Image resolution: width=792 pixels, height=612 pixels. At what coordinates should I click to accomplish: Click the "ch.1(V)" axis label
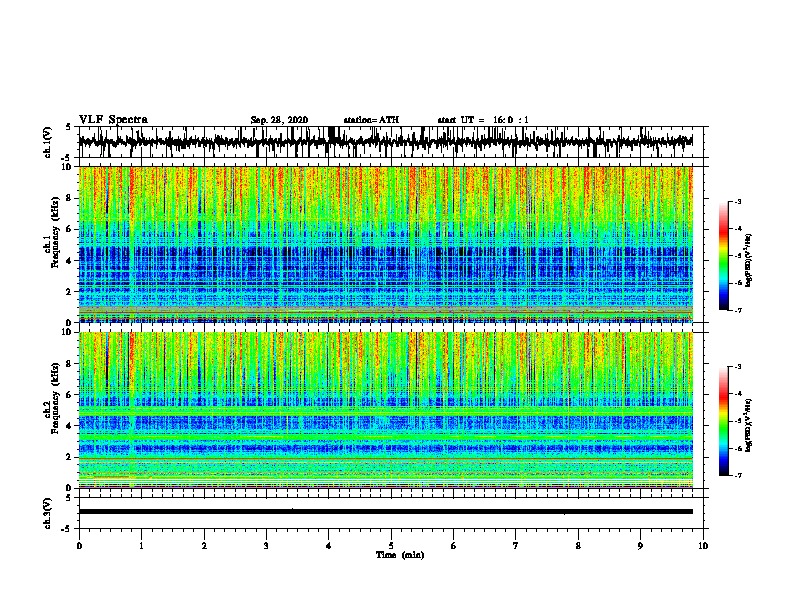(x=48, y=142)
